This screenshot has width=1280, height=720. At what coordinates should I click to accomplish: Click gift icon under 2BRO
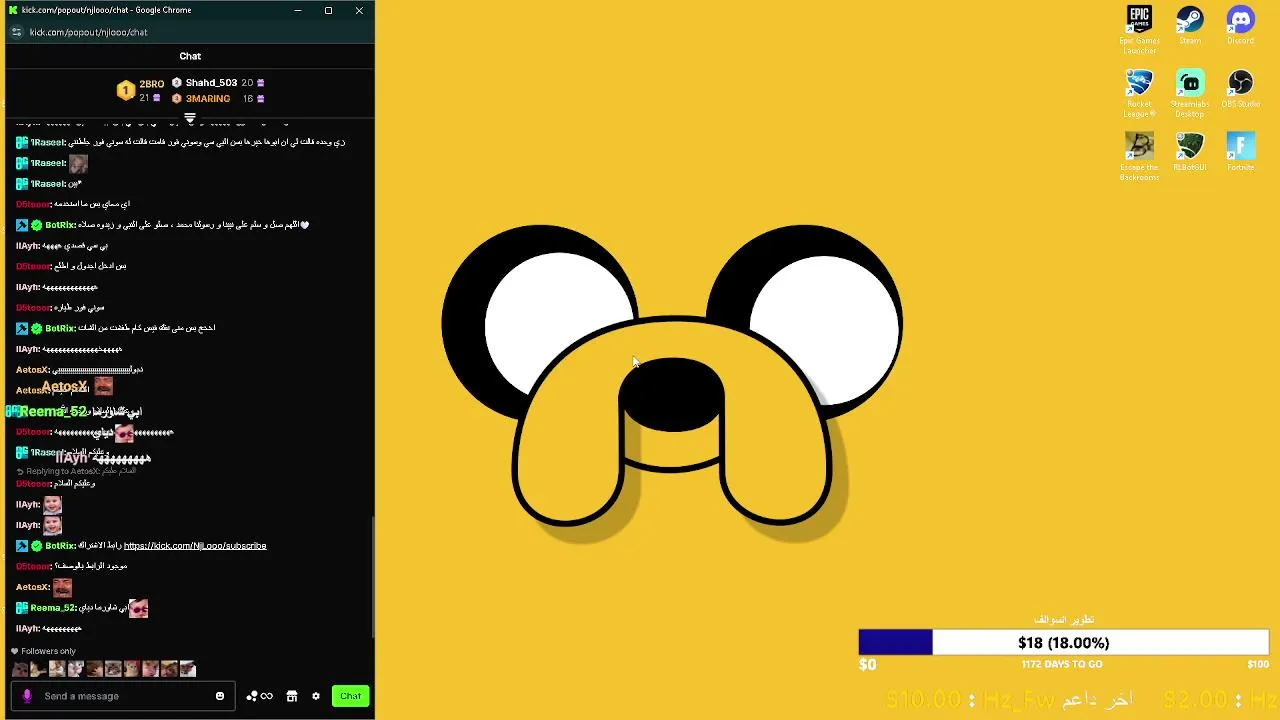point(156,99)
